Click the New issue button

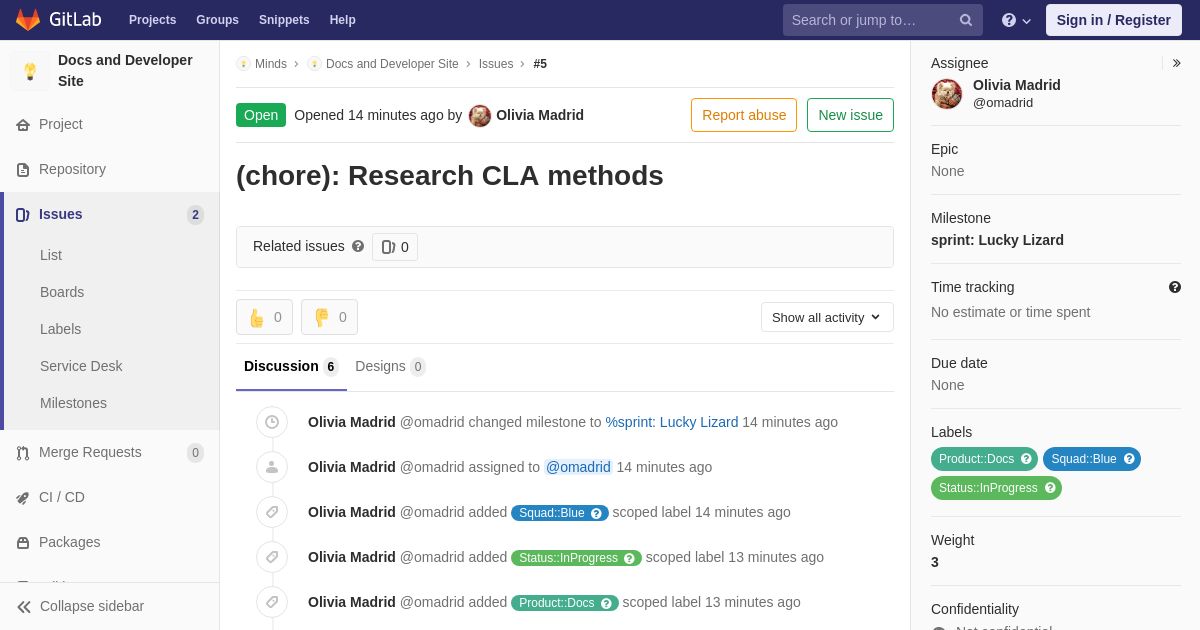click(850, 115)
